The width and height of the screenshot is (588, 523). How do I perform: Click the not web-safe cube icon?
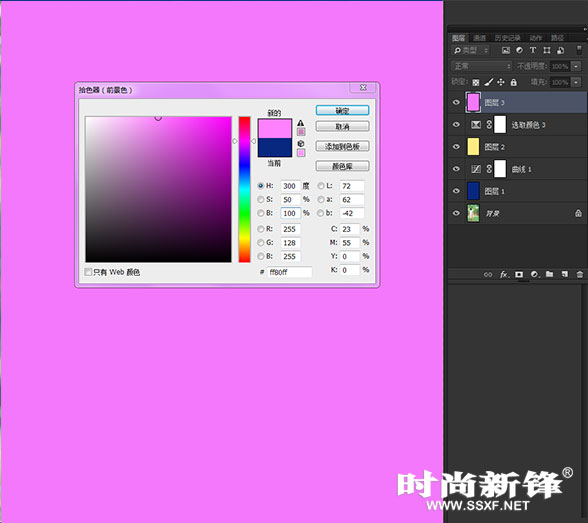tap(301, 144)
